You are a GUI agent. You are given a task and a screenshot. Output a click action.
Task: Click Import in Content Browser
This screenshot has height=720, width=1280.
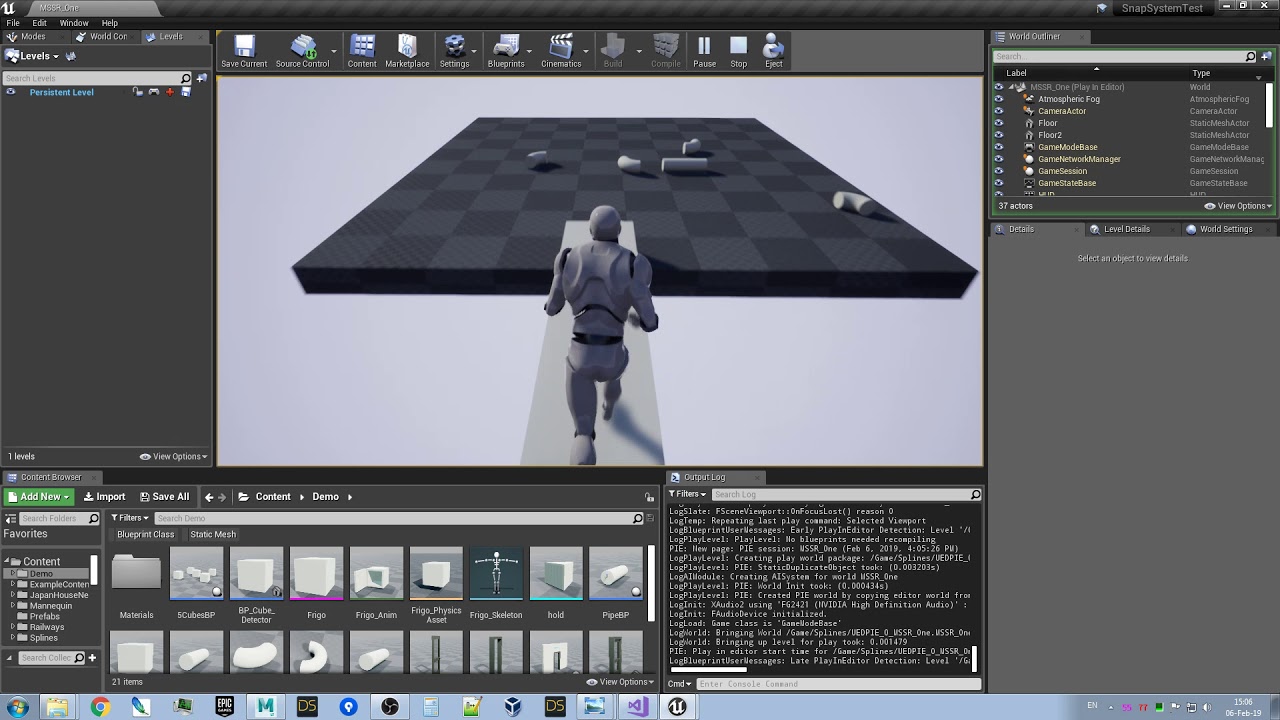click(104, 497)
